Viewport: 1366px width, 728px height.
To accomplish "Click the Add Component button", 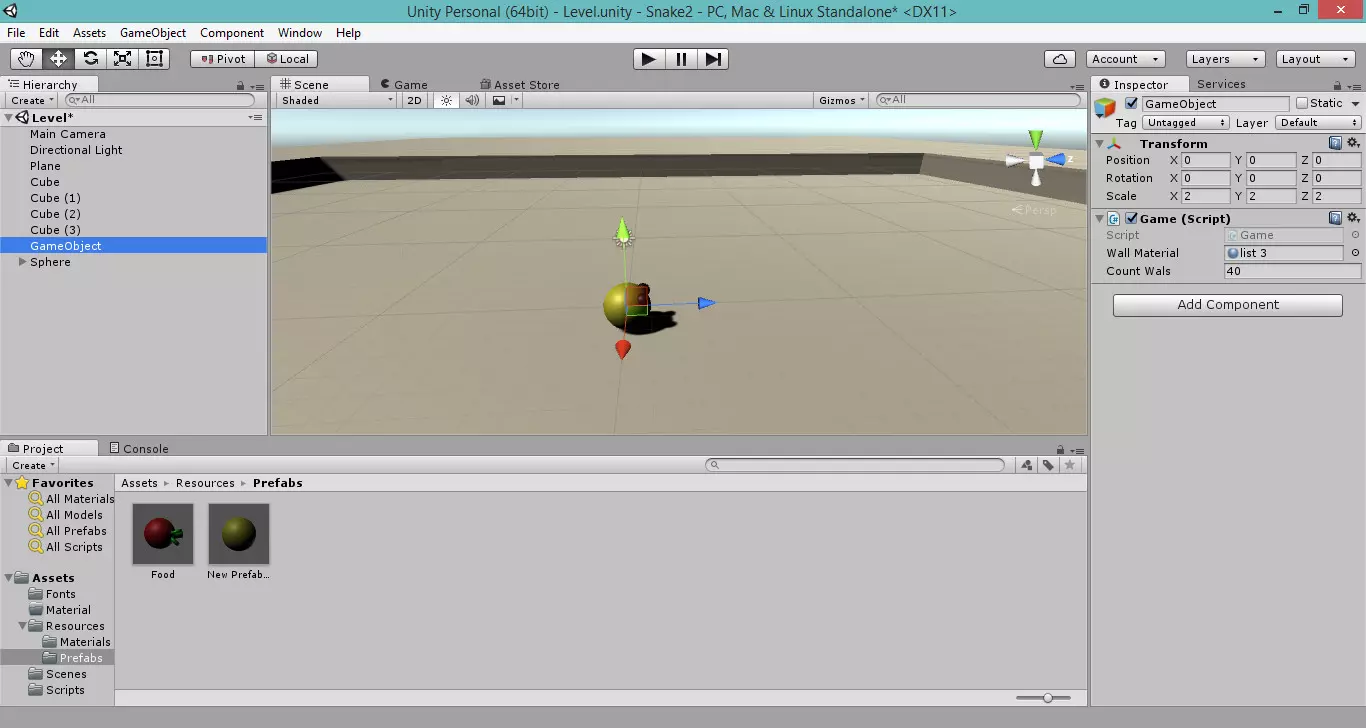I will tap(1227, 305).
